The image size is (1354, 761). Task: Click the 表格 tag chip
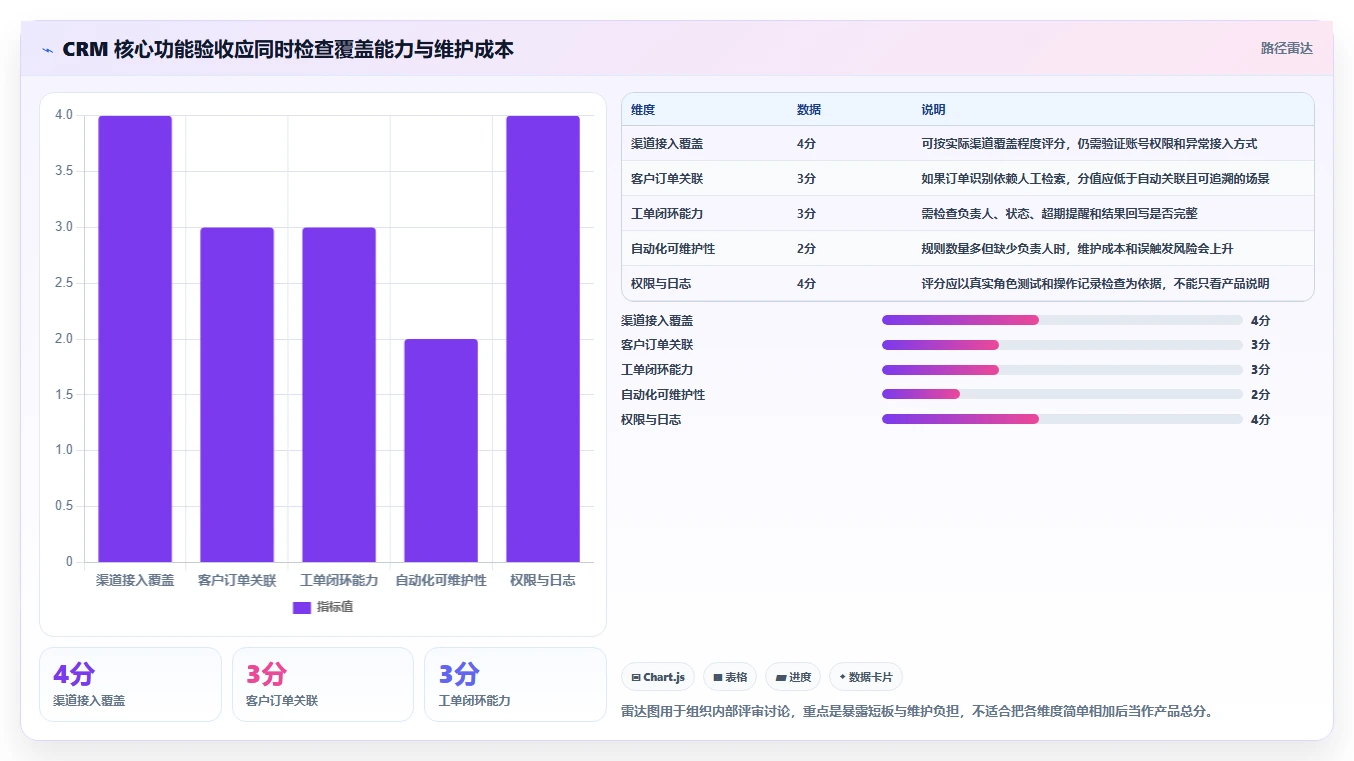tap(730, 677)
